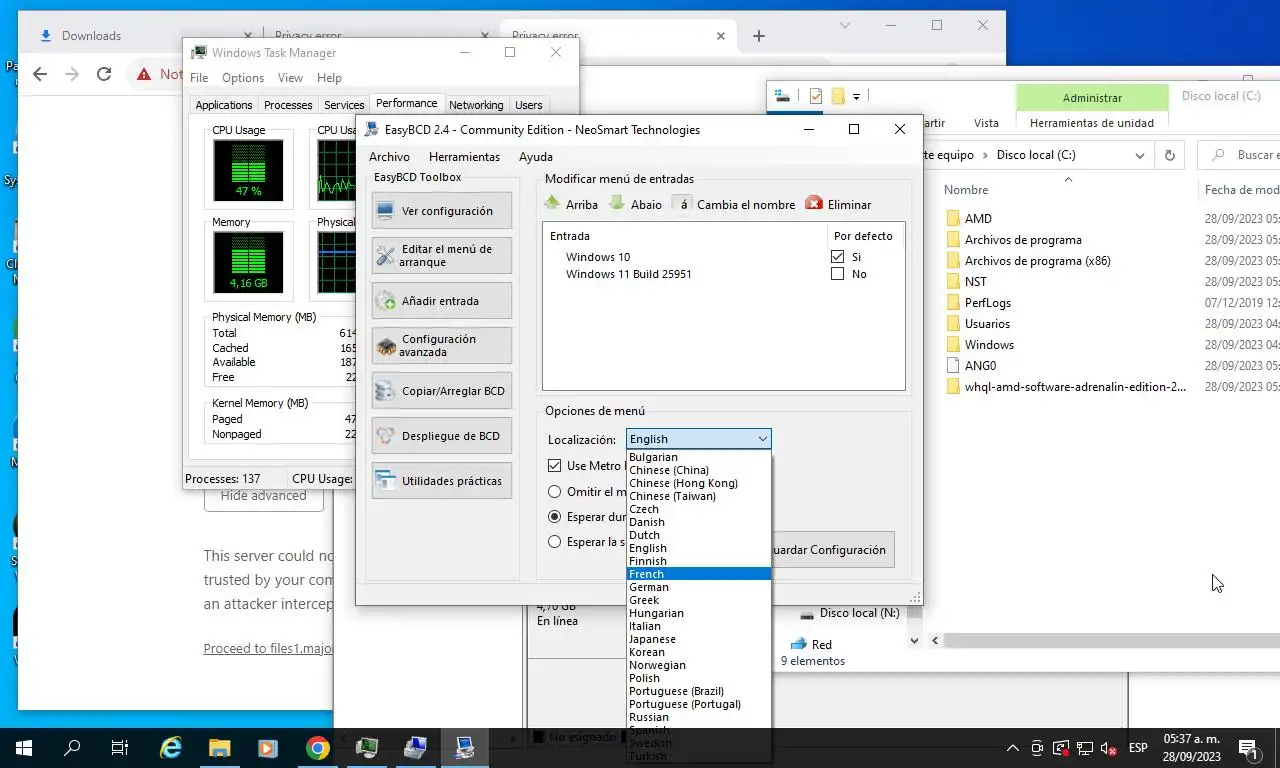Open Utilidades prácticas in the toolbox
The width and height of the screenshot is (1280, 768).
coord(441,481)
